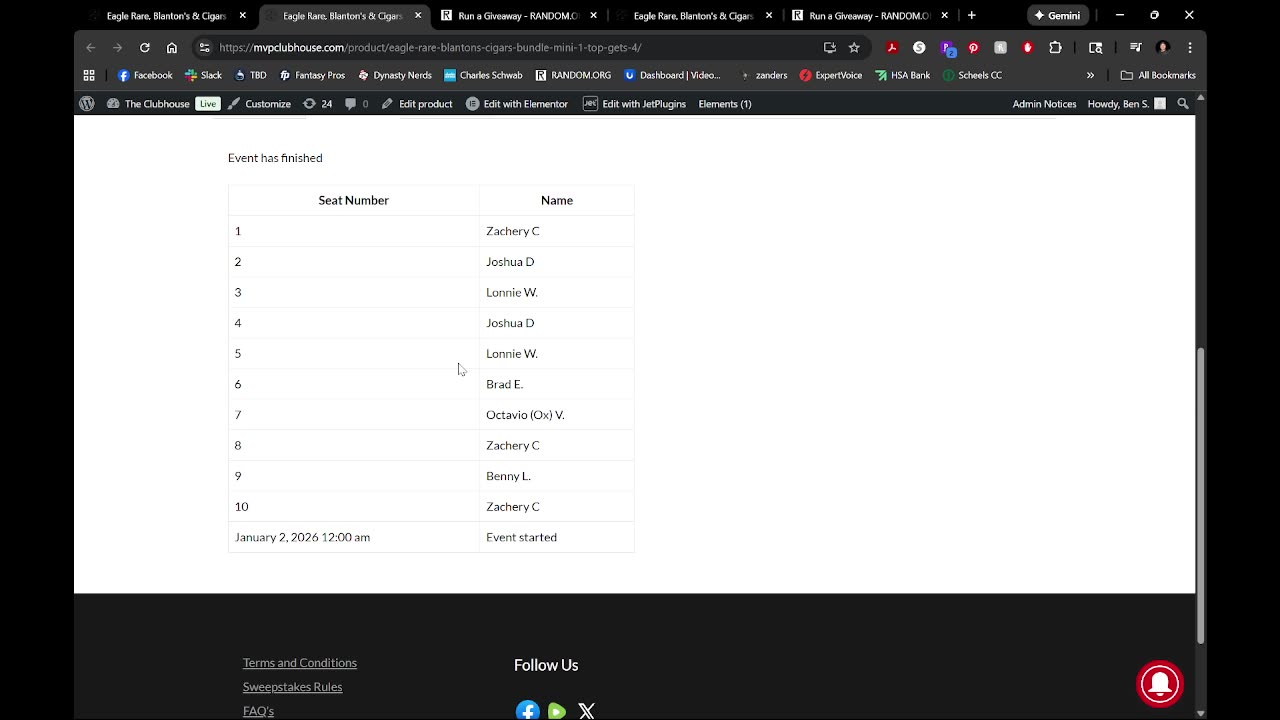This screenshot has width=1280, height=720.
Task: Open Adobe Acrobat extension
Action: coord(892,47)
